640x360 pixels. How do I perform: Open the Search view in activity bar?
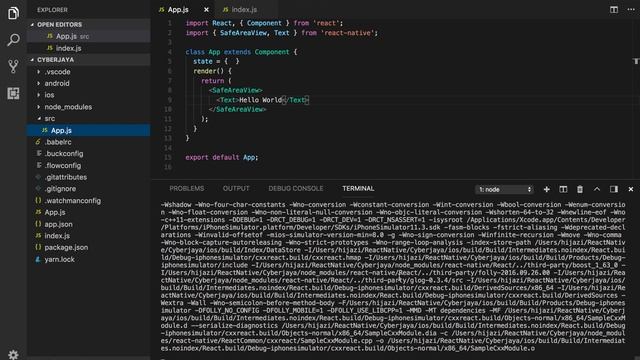click(13, 40)
